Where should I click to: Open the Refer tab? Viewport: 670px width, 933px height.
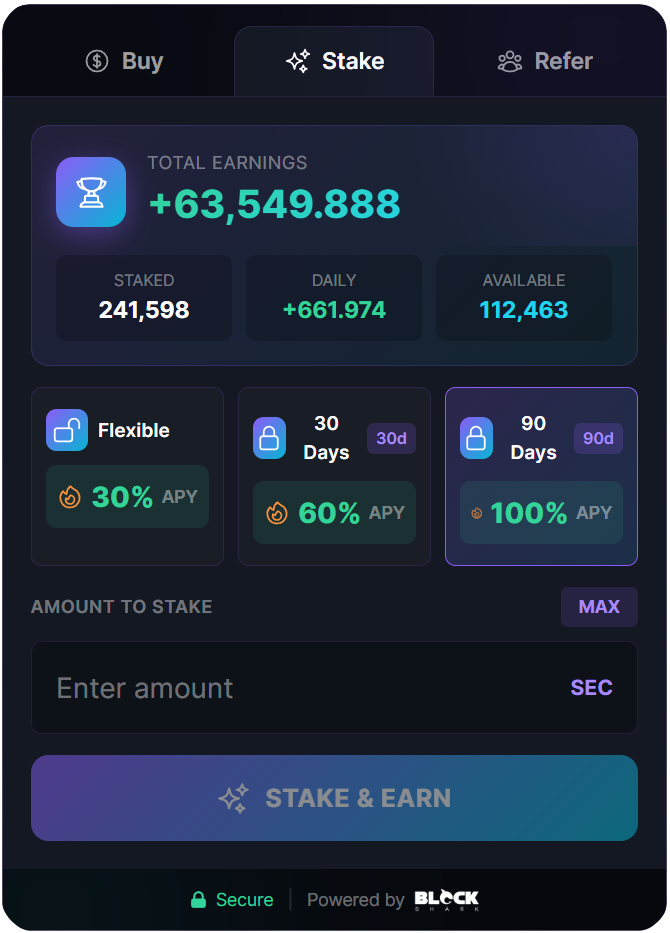(x=545, y=61)
